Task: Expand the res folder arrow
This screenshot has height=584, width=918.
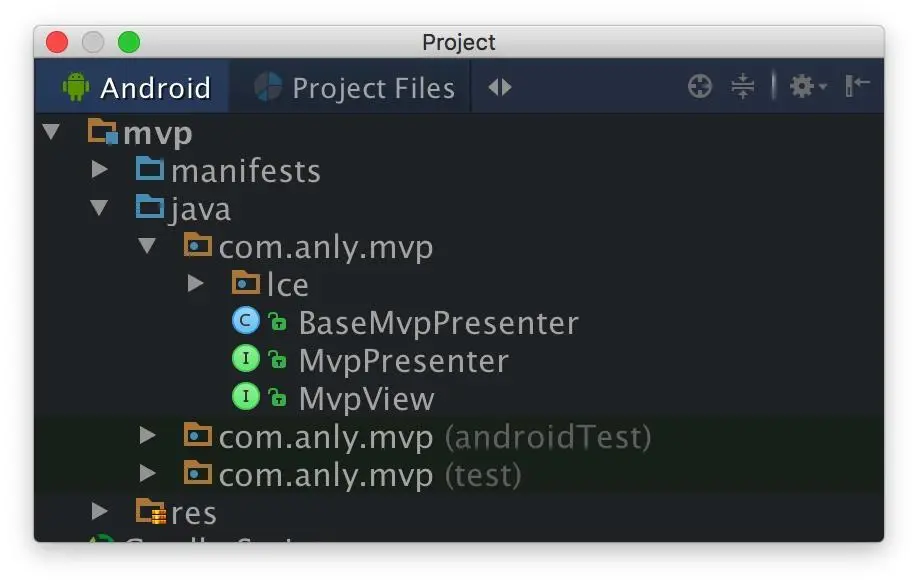Action: point(100,512)
